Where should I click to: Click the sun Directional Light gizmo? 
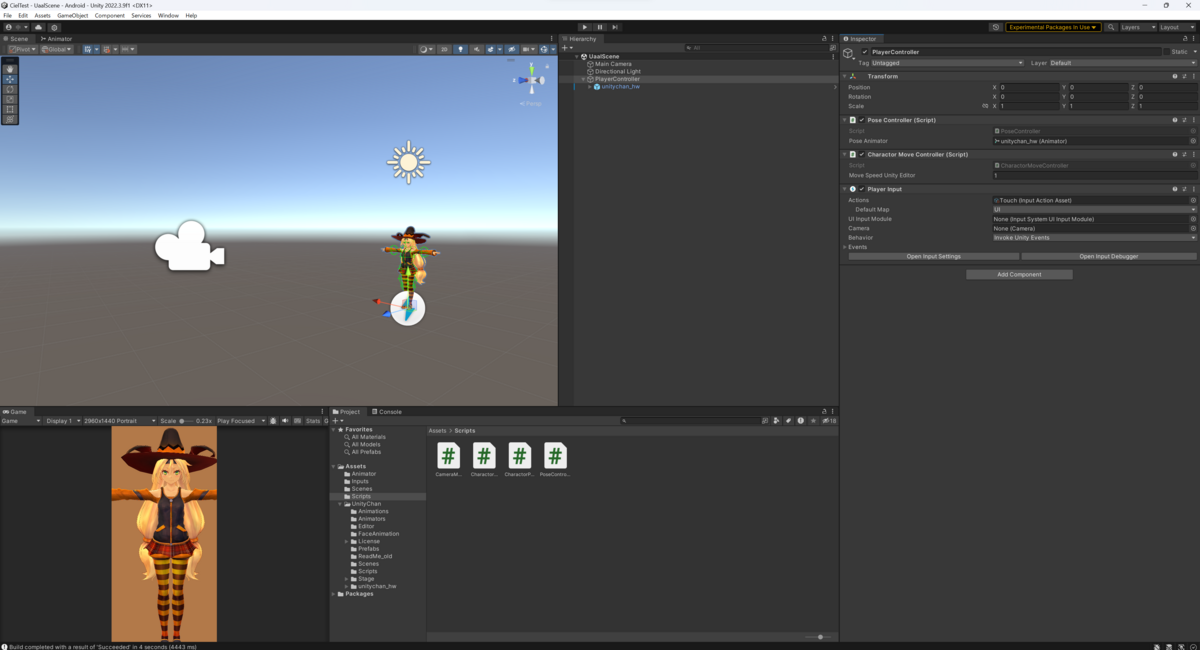[408, 162]
